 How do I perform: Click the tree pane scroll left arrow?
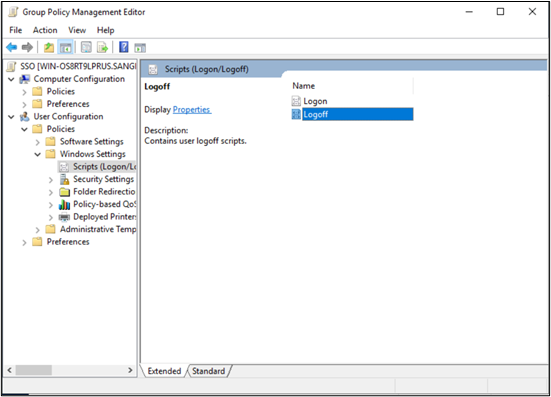9,370
